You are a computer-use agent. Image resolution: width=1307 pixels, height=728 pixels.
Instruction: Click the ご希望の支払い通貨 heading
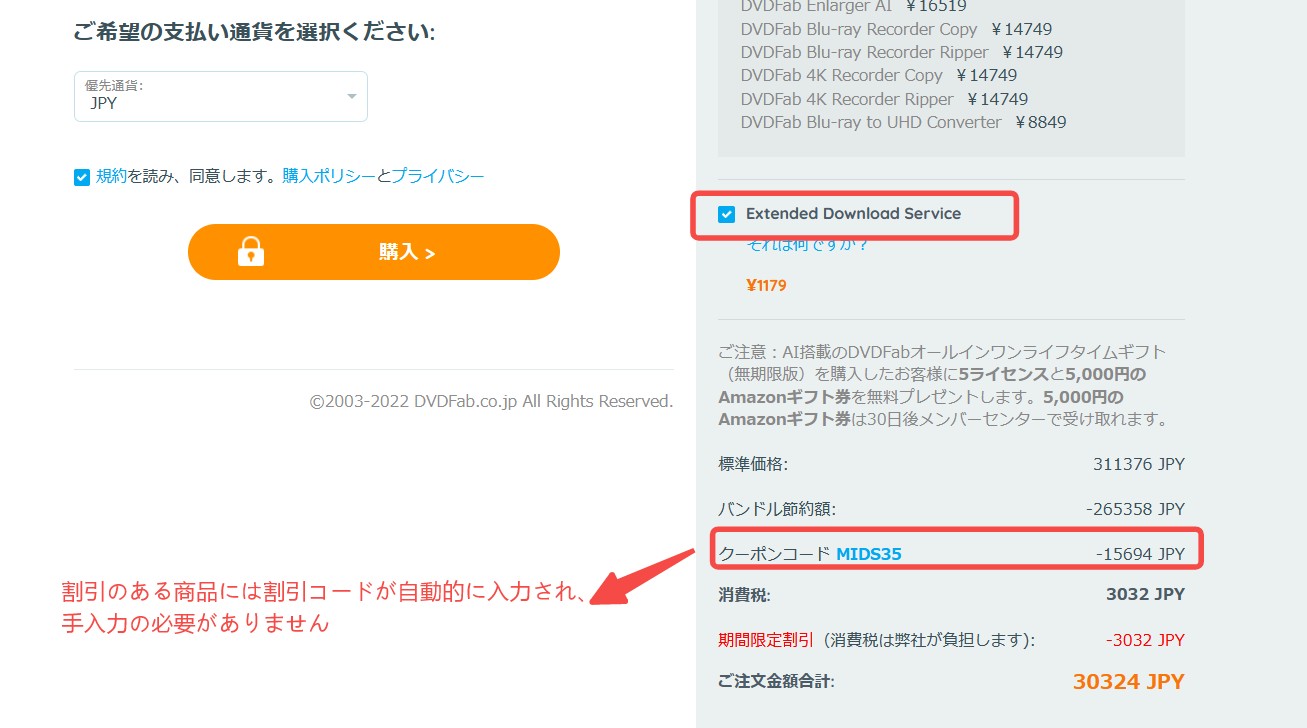pyautogui.click(x=254, y=32)
